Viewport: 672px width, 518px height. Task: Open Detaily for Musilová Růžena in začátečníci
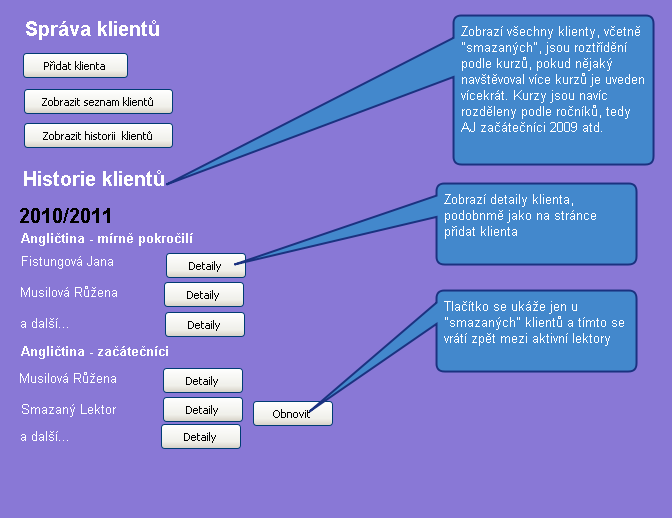pyautogui.click(x=202, y=381)
